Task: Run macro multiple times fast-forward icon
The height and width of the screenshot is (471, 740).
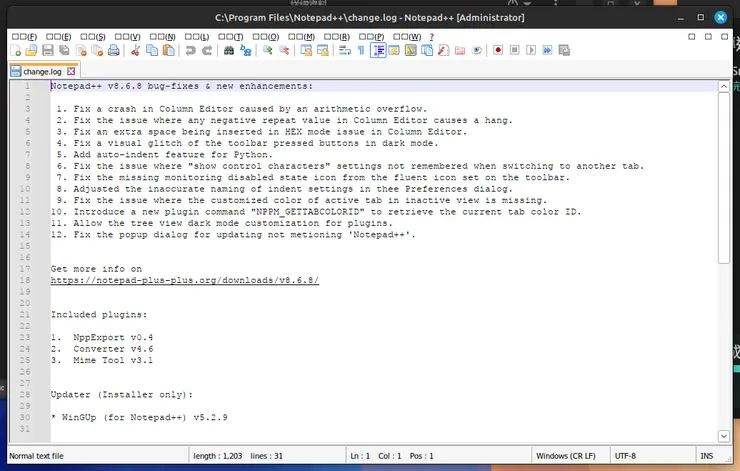Action: (x=547, y=50)
